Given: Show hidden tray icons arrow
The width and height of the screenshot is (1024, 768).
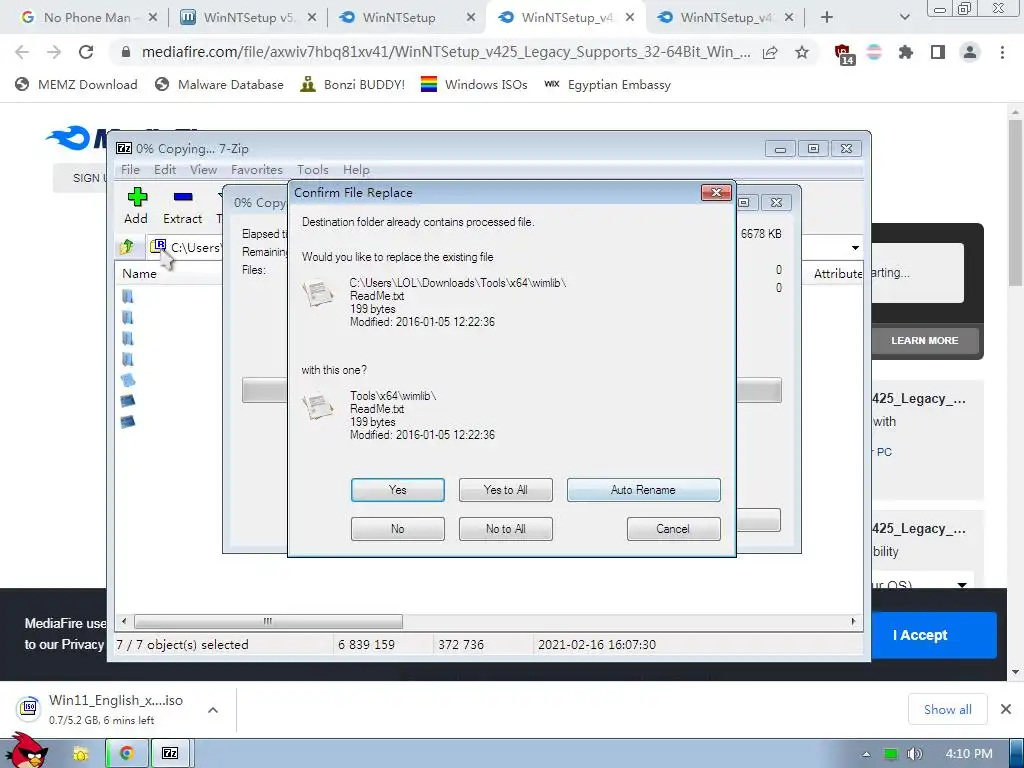Looking at the screenshot, I should pos(866,754).
